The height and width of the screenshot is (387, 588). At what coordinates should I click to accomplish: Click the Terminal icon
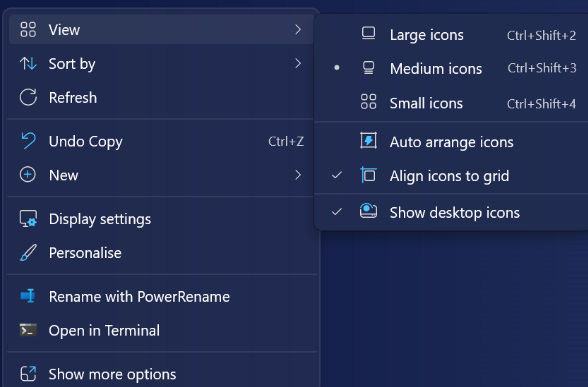pyautogui.click(x=28, y=330)
